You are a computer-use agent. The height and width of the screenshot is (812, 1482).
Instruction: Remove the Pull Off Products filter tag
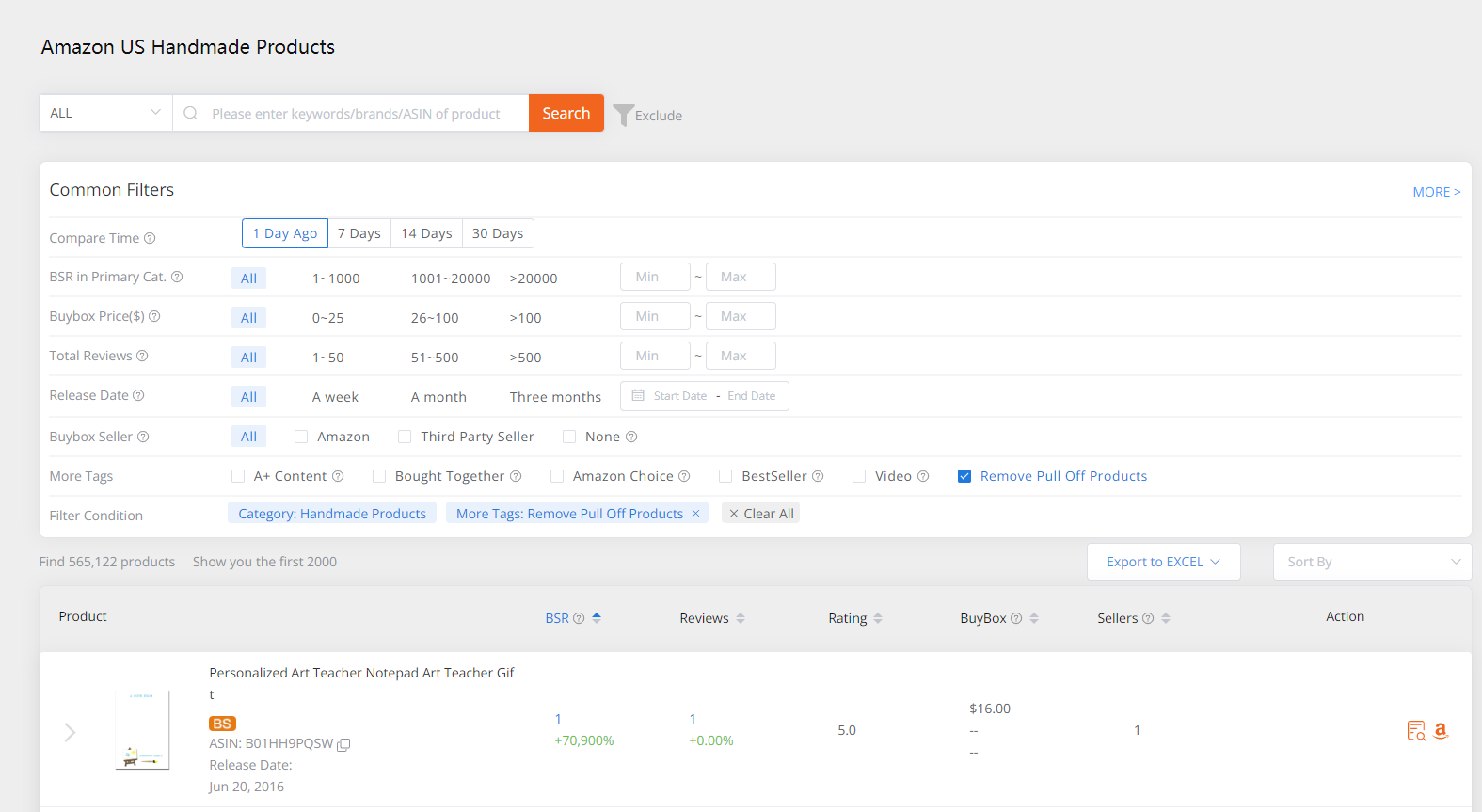point(696,514)
